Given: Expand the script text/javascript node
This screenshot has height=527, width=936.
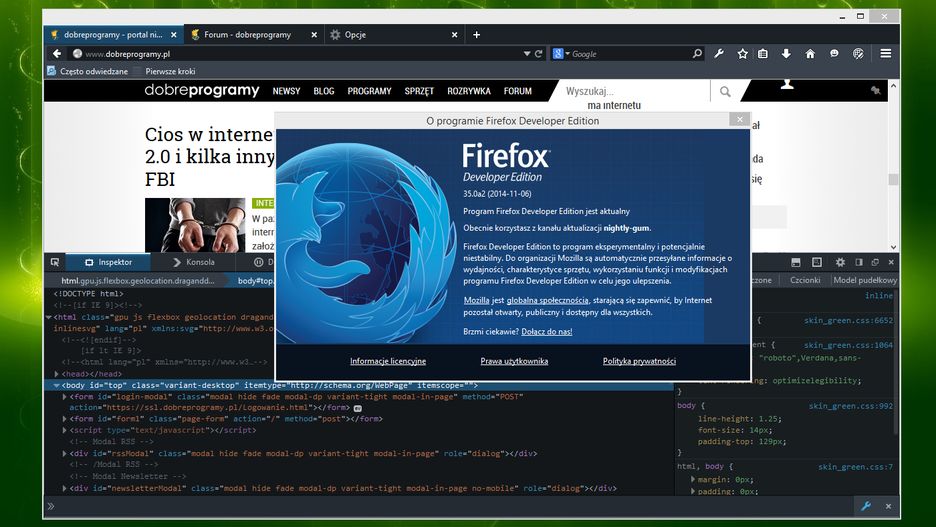Looking at the screenshot, I should pyautogui.click(x=64, y=430).
